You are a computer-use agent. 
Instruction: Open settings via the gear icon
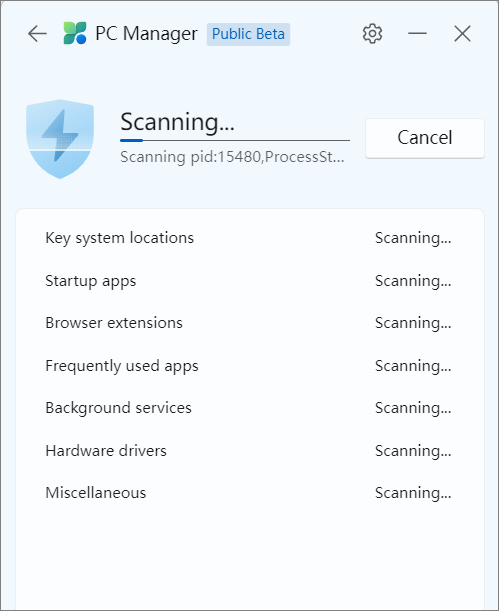tap(372, 34)
